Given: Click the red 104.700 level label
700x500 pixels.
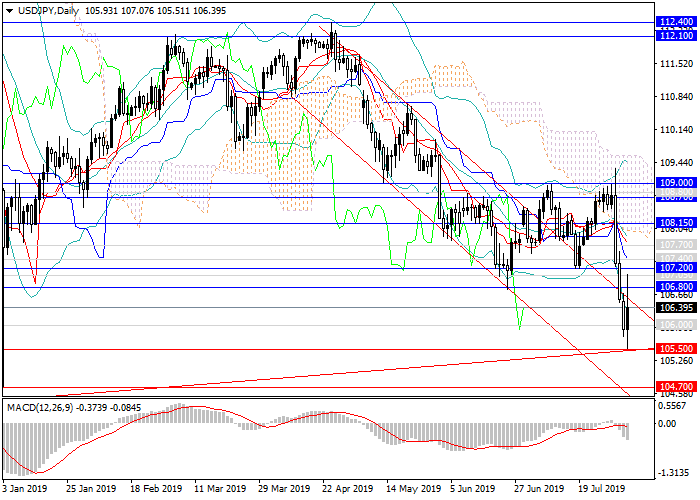Looking at the screenshot, I should point(676,386).
